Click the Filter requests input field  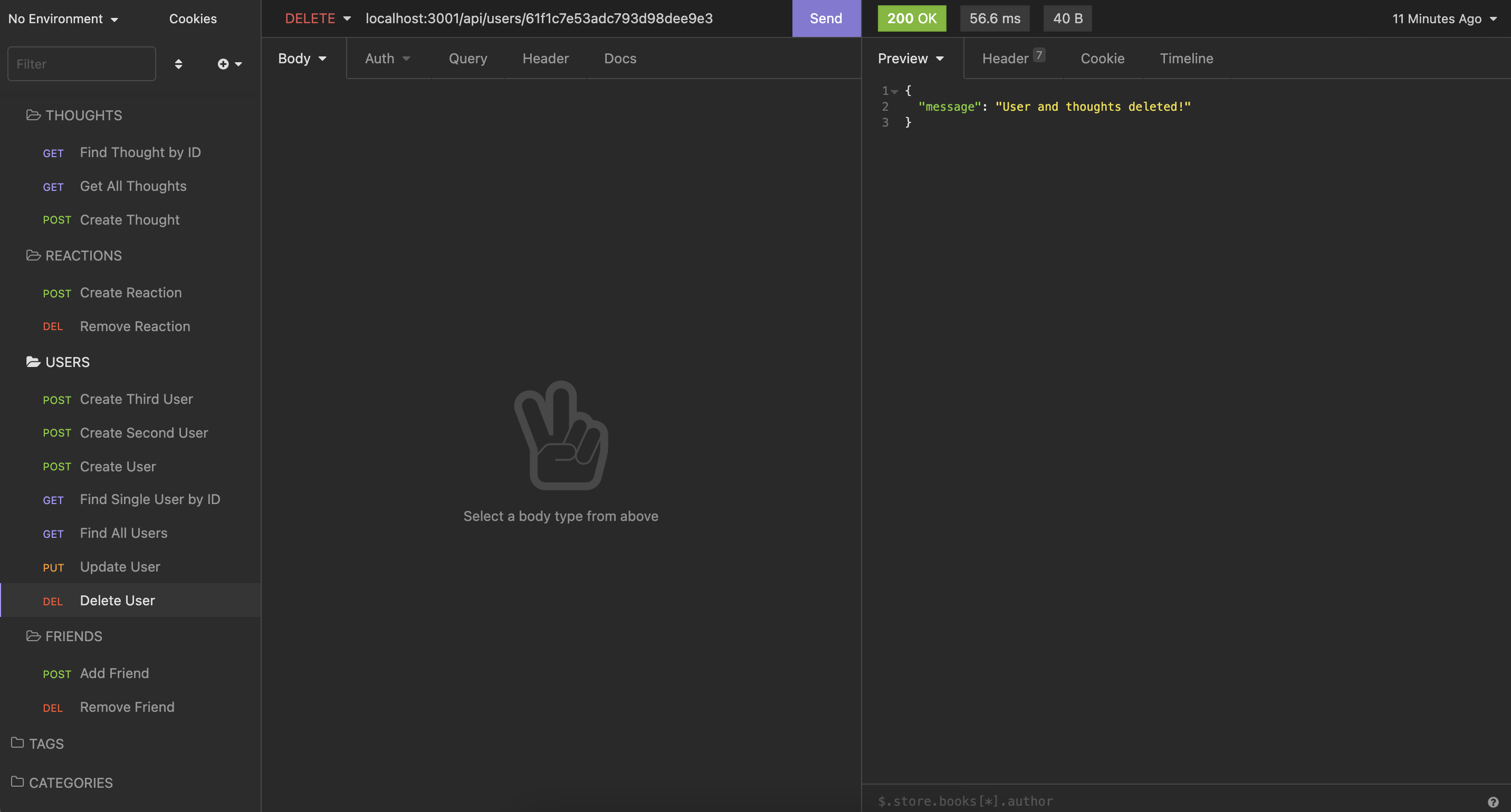pos(82,64)
